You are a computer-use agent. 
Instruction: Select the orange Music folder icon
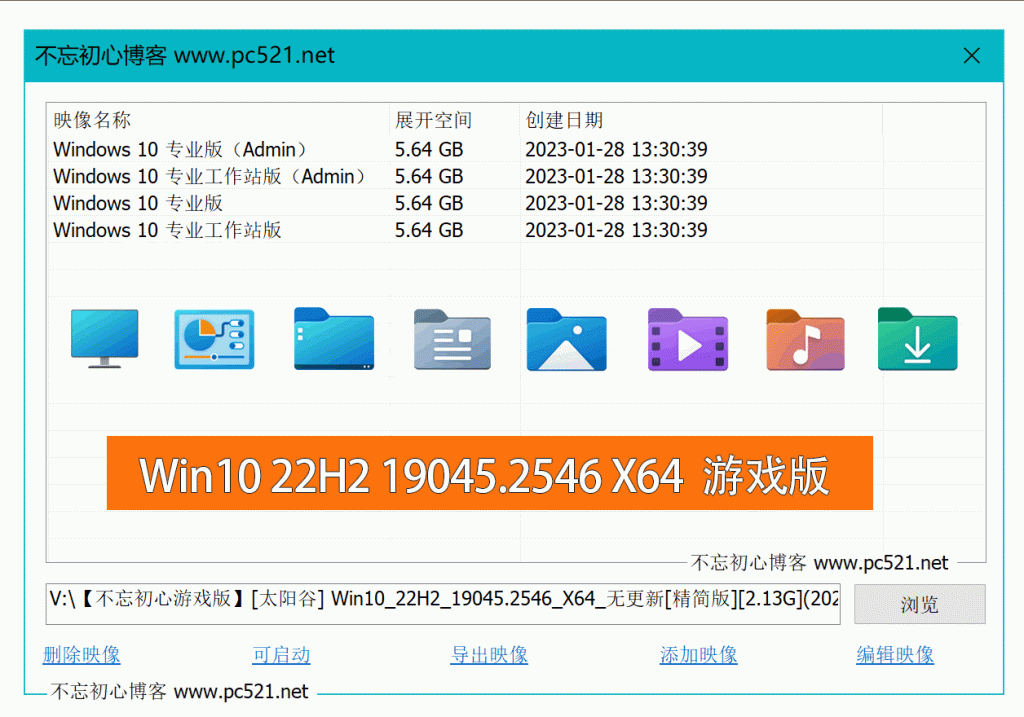pyautogui.click(x=805, y=340)
